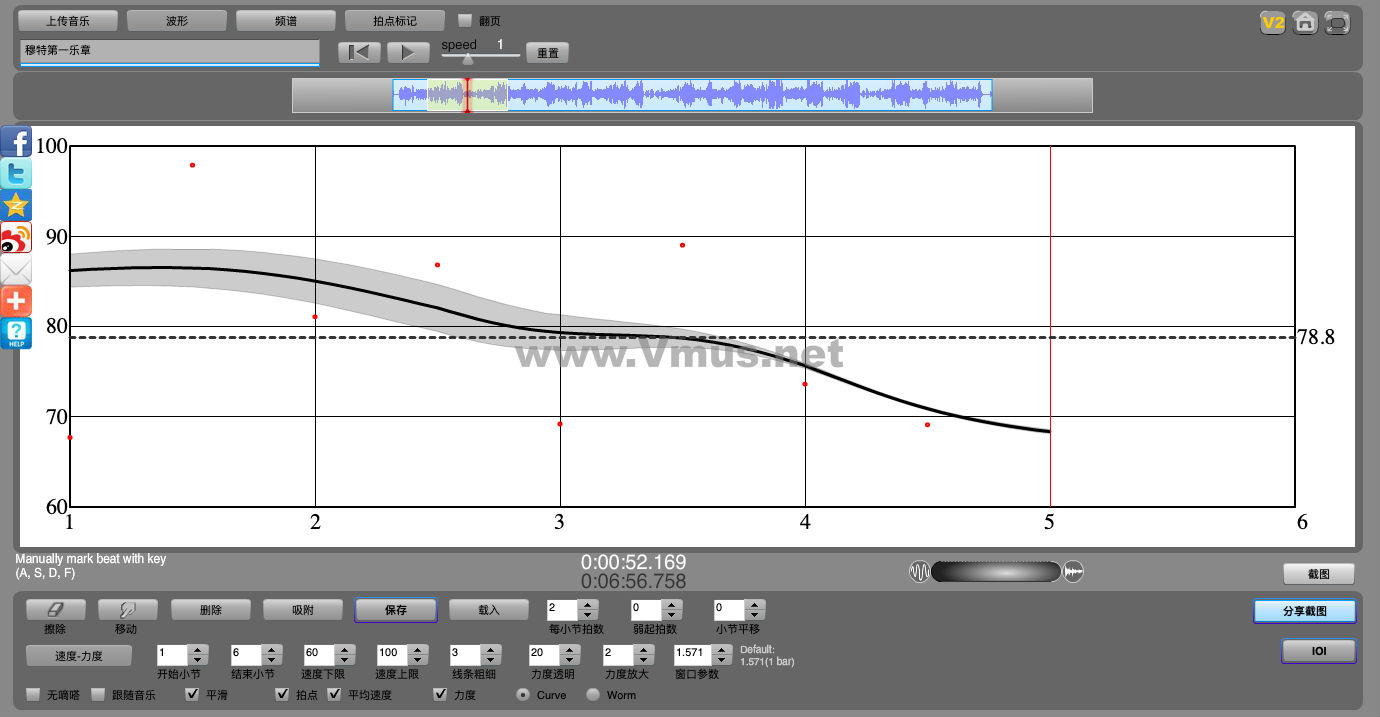Share via the Facebook sidebar icon
The height and width of the screenshot is (717, 1380).
click(x=16, y=142)
